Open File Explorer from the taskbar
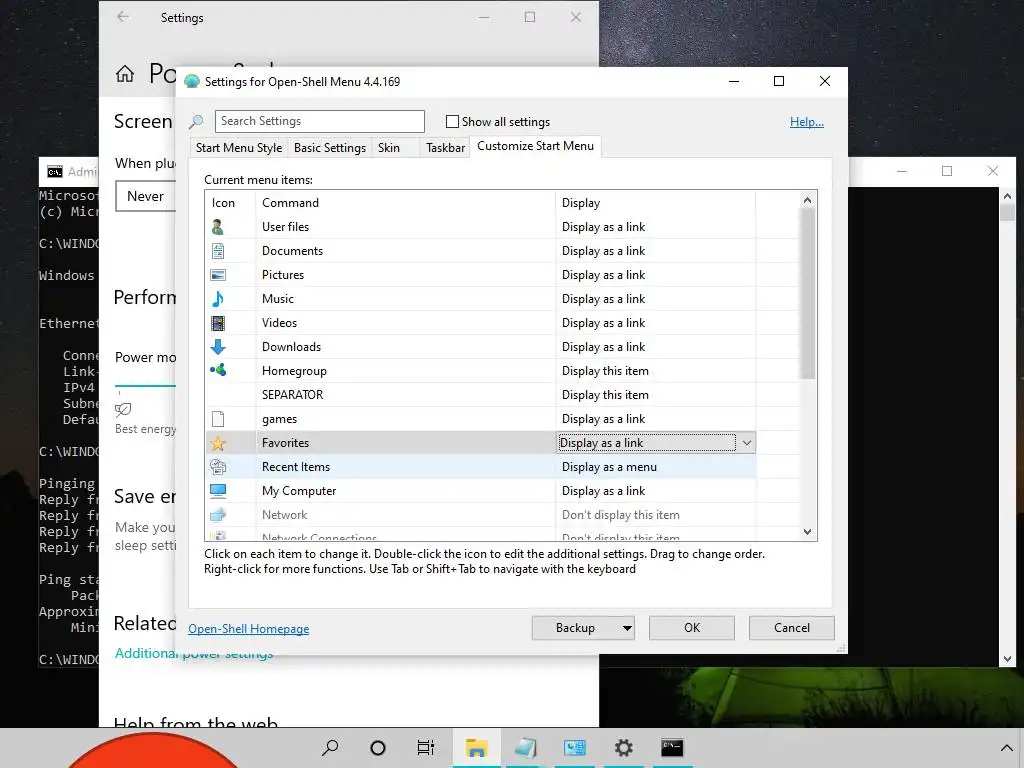 click(x=477, y=748)
